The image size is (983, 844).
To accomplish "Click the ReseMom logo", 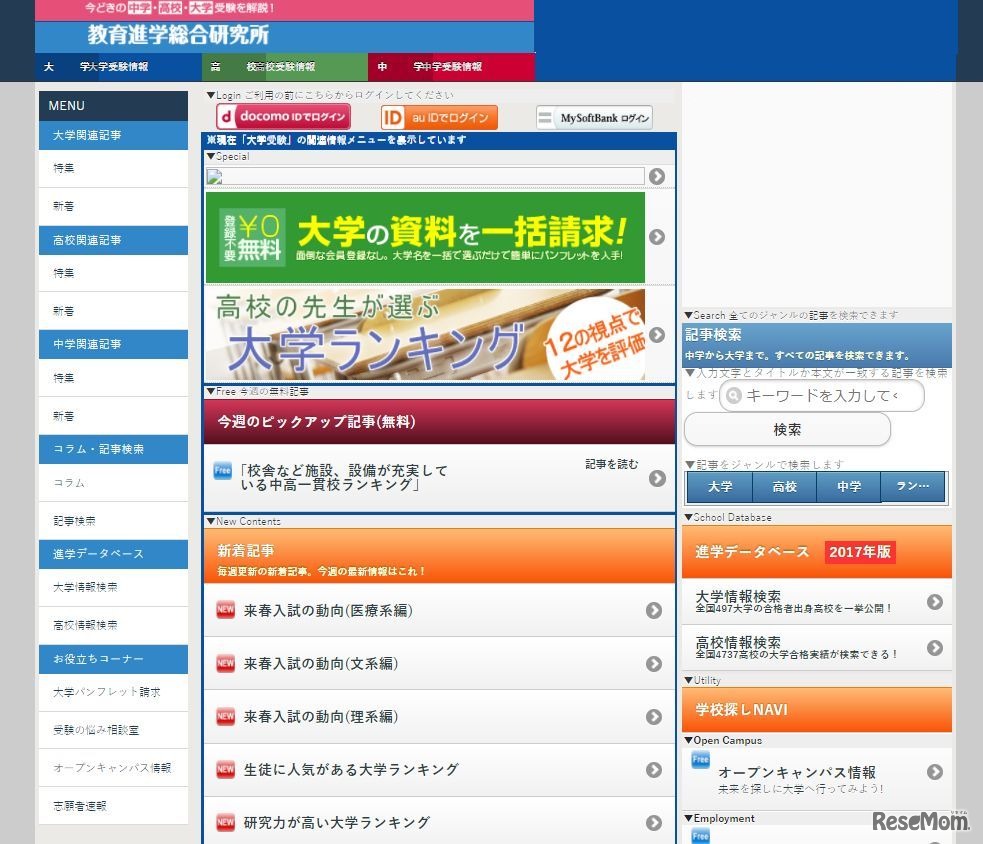I will point(921,822).
